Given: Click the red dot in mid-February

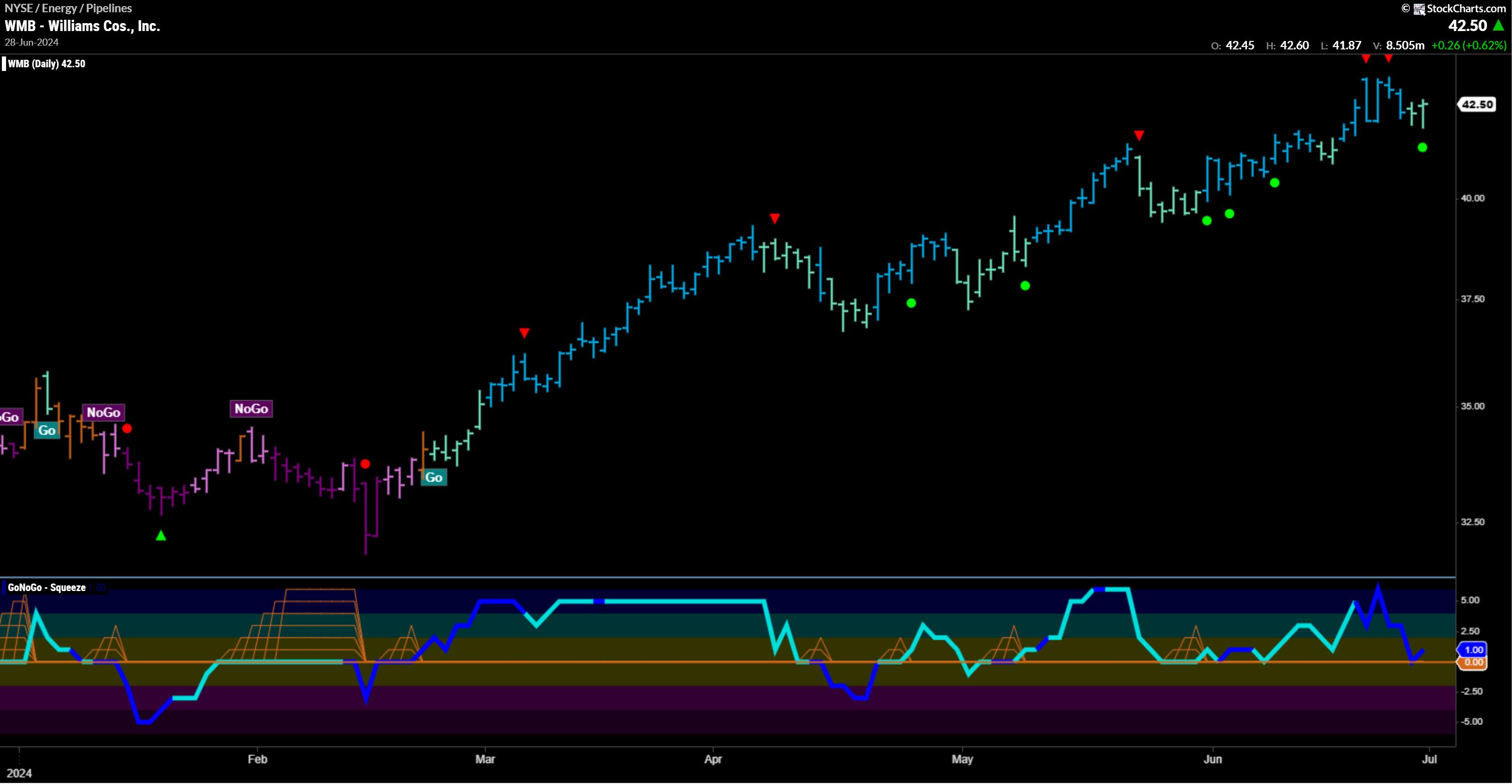Looking at the screenshot, I should pyautogui.click(x=365, y=464).
